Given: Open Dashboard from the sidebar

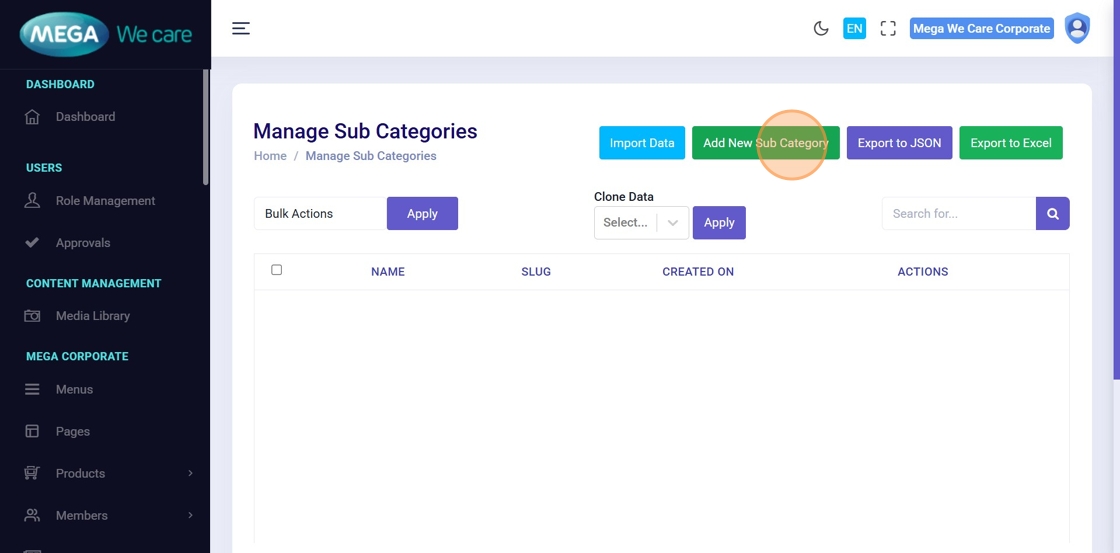Looking at the screenshot, I should point(85,117).
